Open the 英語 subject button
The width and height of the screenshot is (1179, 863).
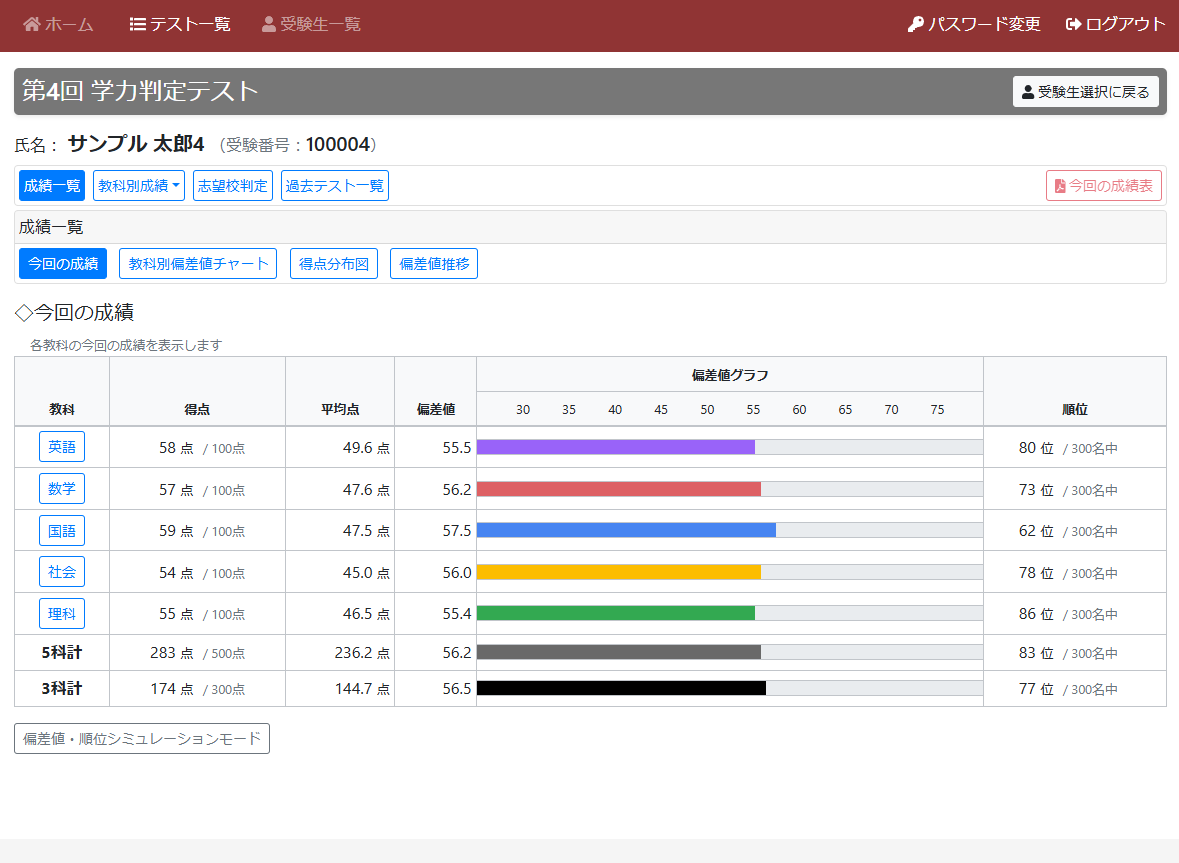62,447
